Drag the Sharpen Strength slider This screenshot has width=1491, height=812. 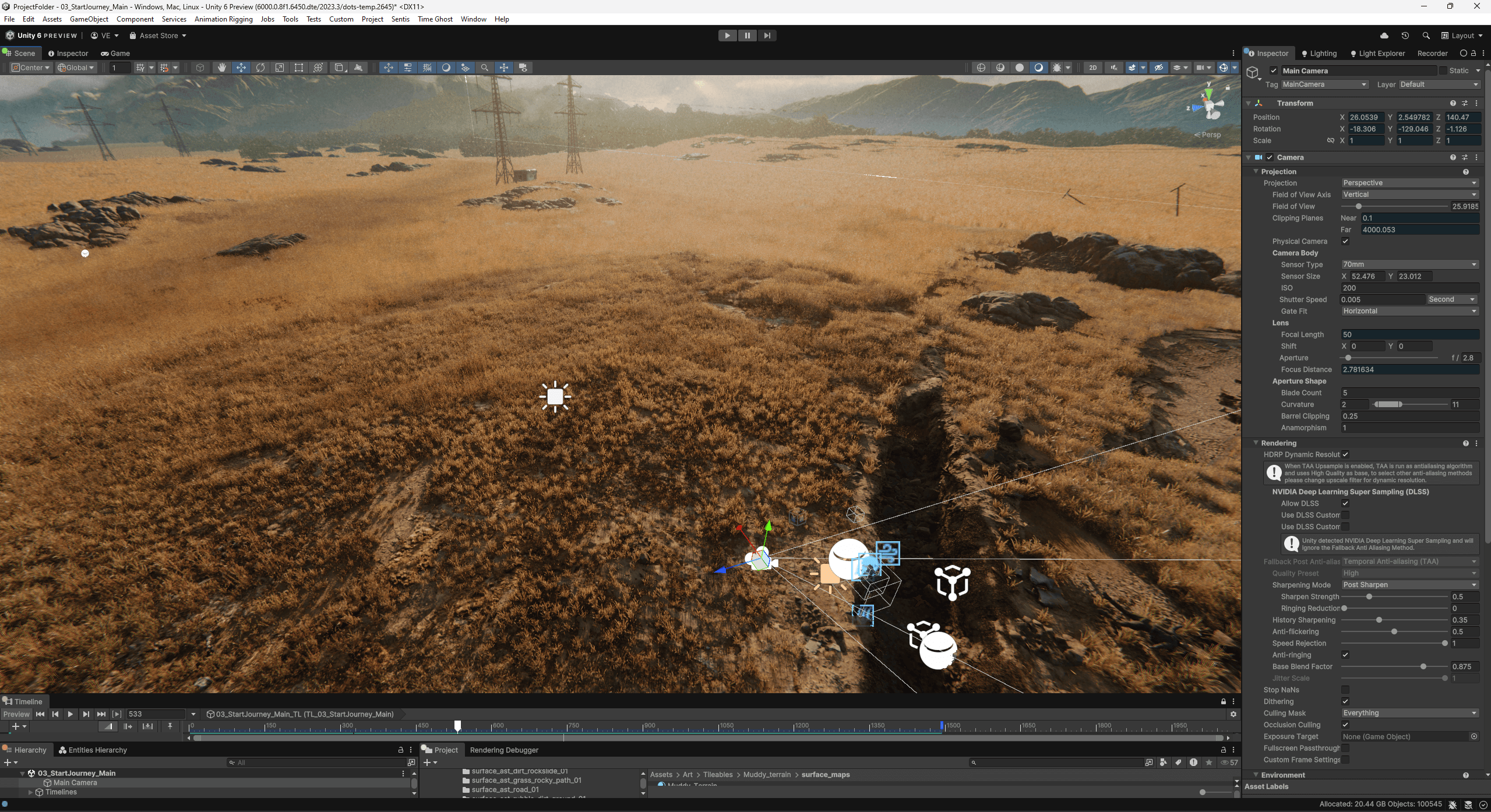1370,596
